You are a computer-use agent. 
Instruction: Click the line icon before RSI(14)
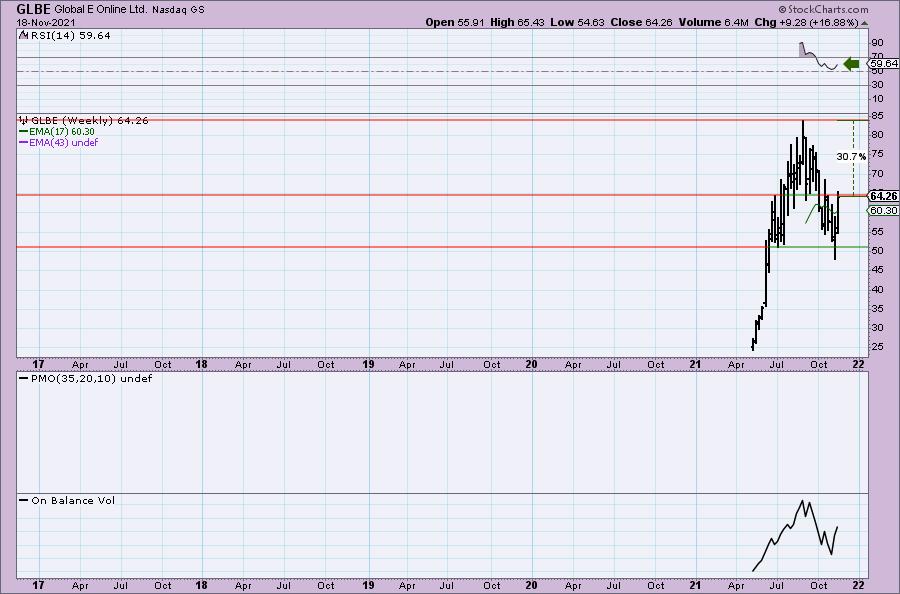(23, 35)
